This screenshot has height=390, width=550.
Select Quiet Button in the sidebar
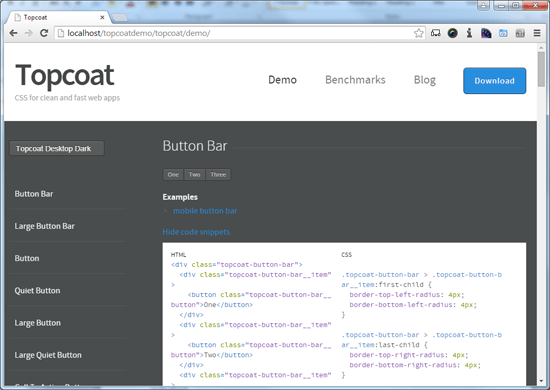pyautogui.click(x=37, y=291)
